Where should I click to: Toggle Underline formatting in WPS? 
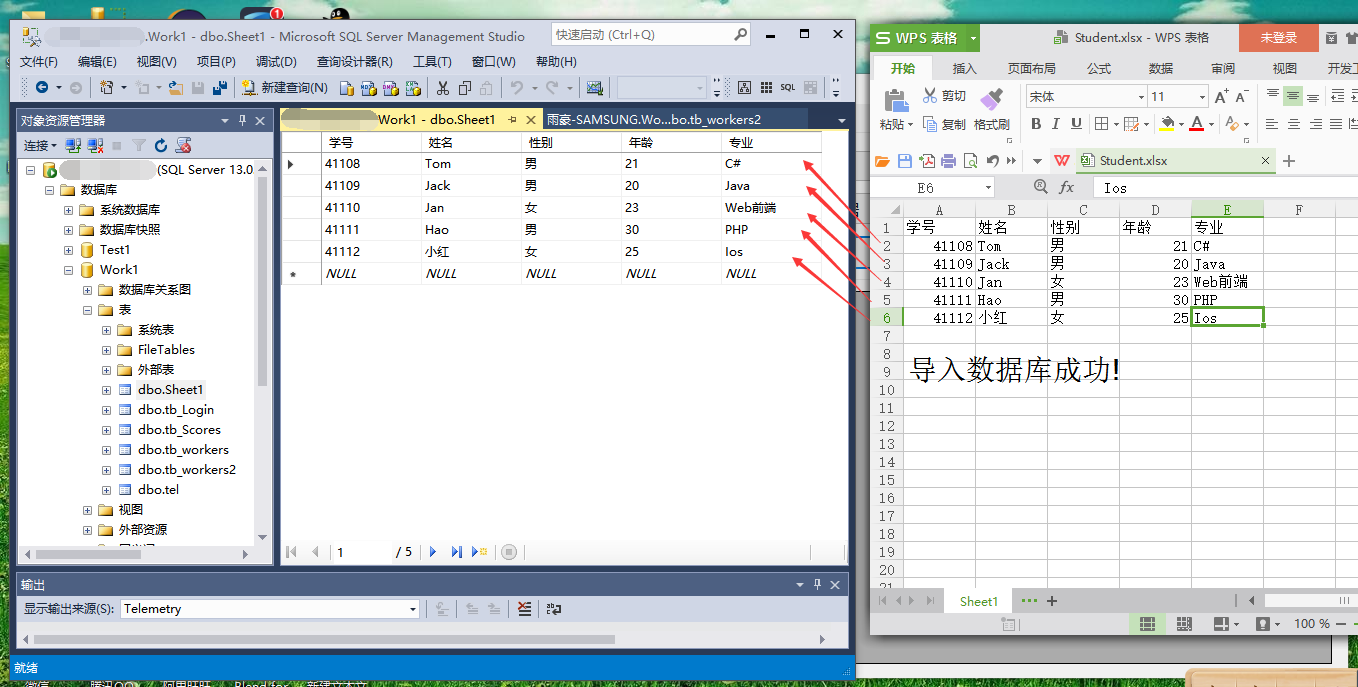click(x=1076, y=124)
